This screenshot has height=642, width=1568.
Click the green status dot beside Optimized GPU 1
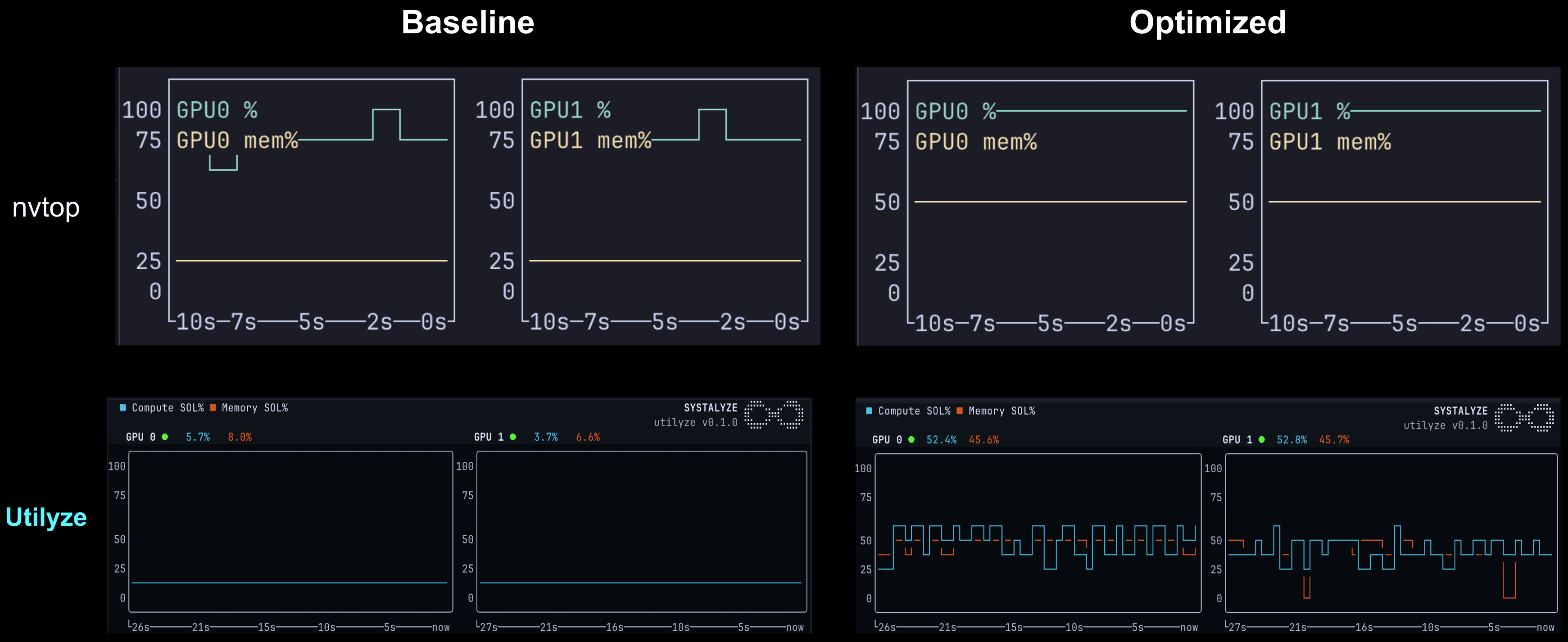pos(1262,439)
